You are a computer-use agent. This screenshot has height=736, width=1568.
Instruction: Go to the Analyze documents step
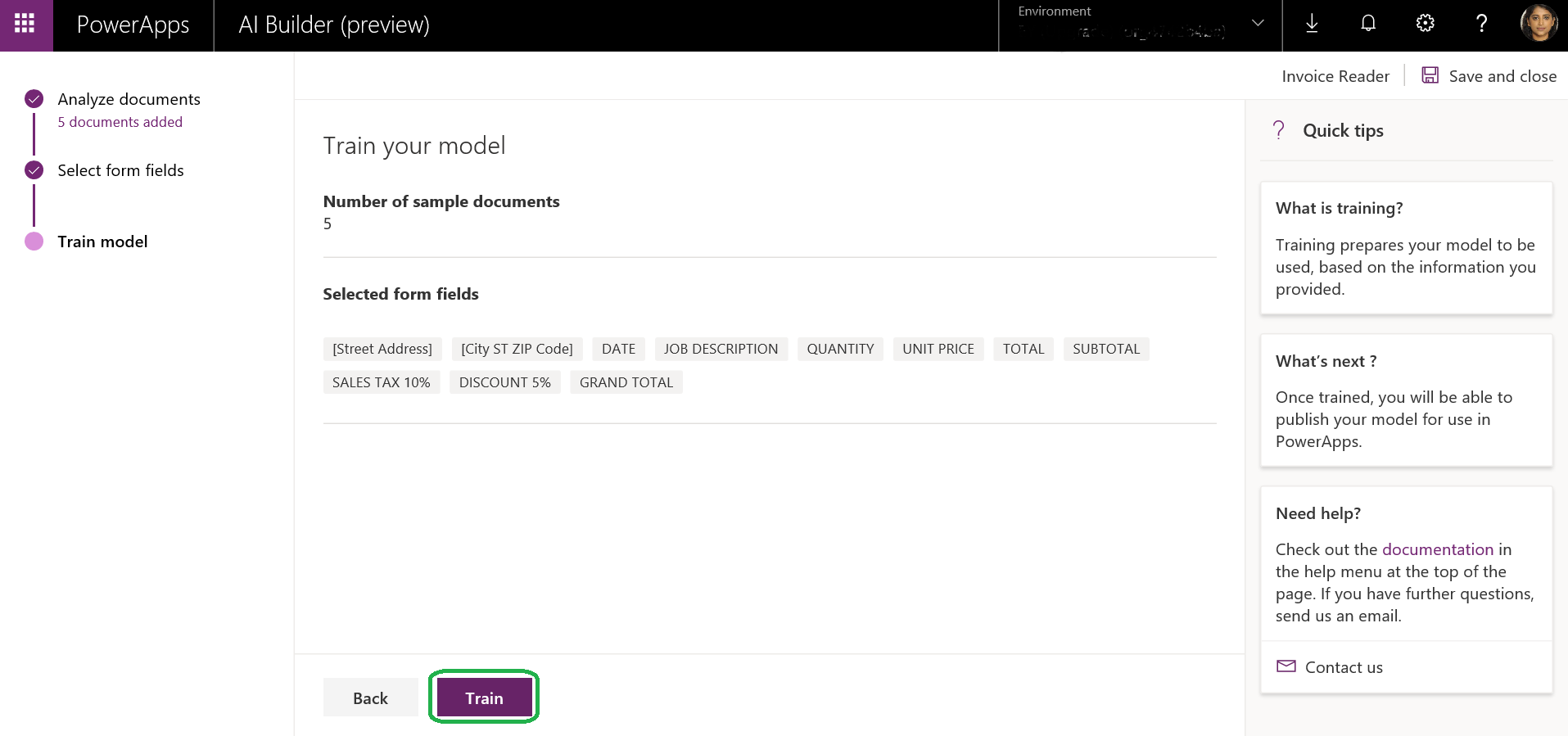point(129,99)
